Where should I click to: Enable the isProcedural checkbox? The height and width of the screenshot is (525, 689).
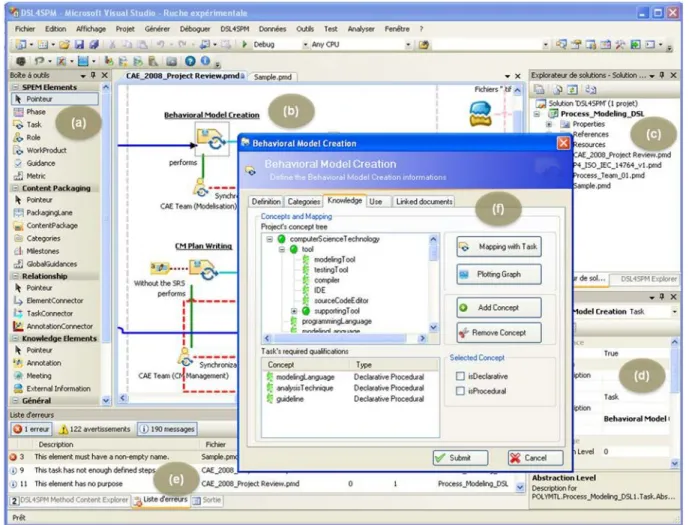coord(460,391)
